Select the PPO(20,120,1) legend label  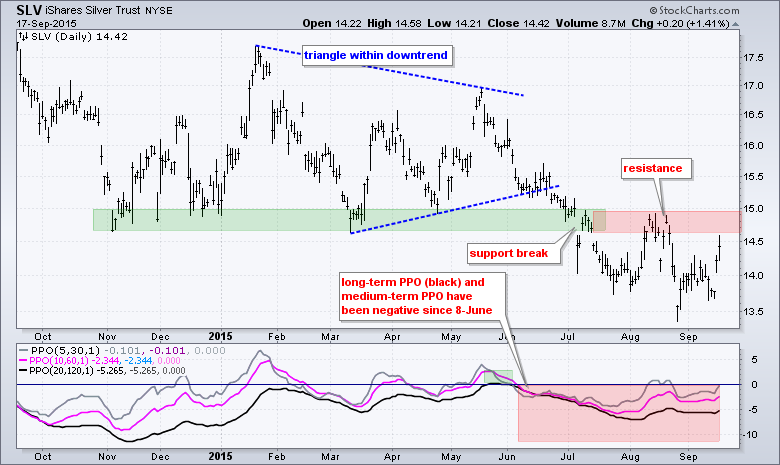point(61,371)
